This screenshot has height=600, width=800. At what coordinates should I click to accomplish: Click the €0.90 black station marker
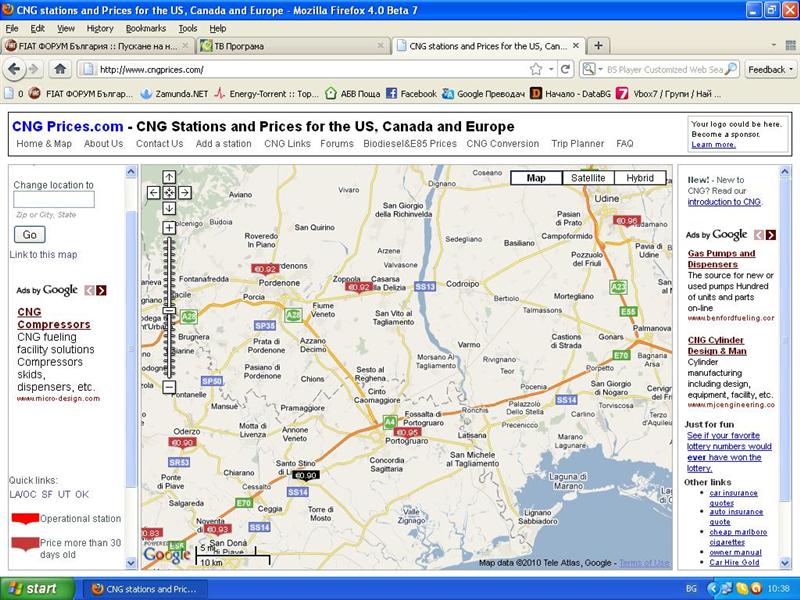click(306, 475)
